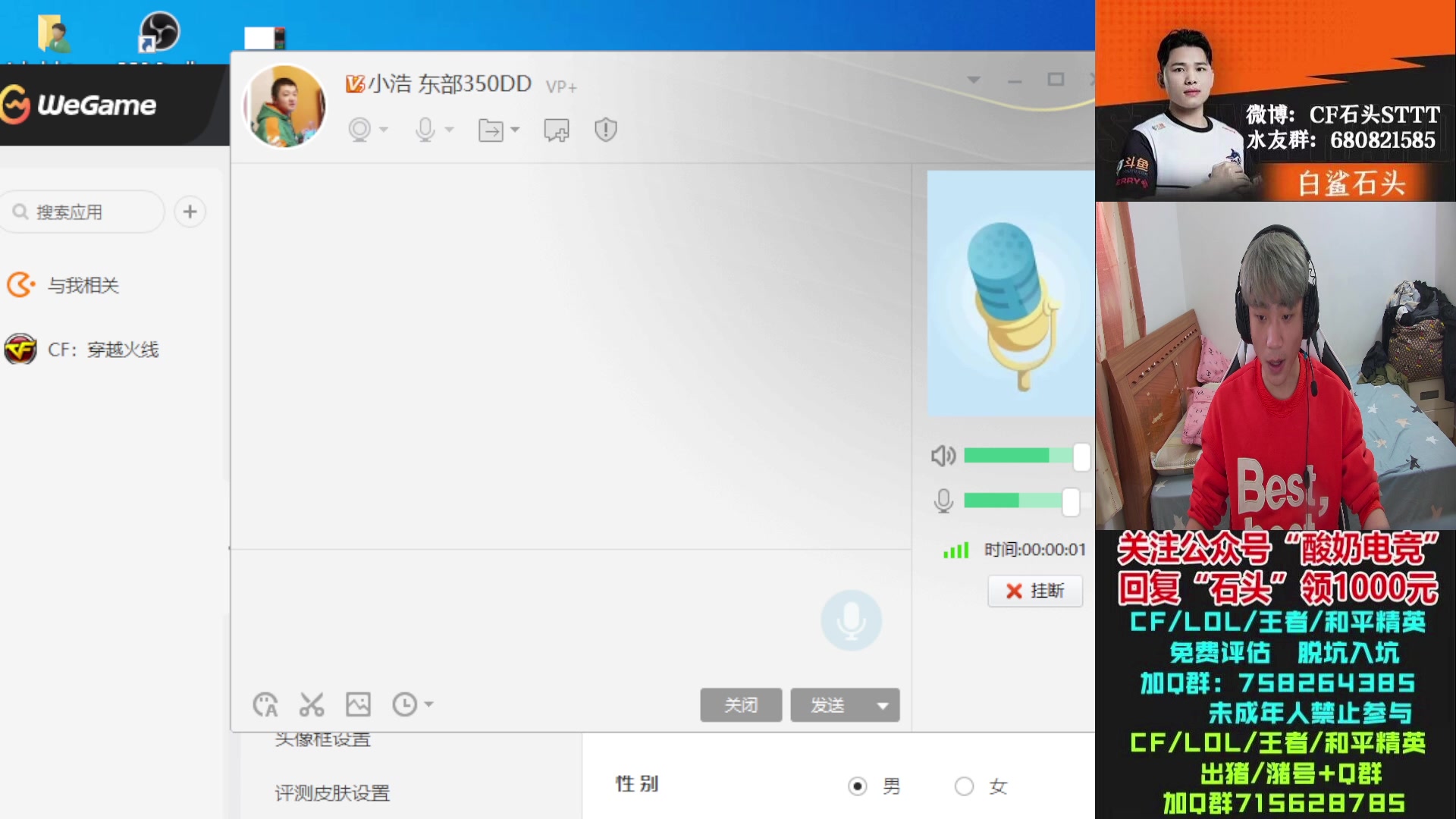Click the VIP badge beside 小浩 name
1456x819 pixels.
point(355,83)
